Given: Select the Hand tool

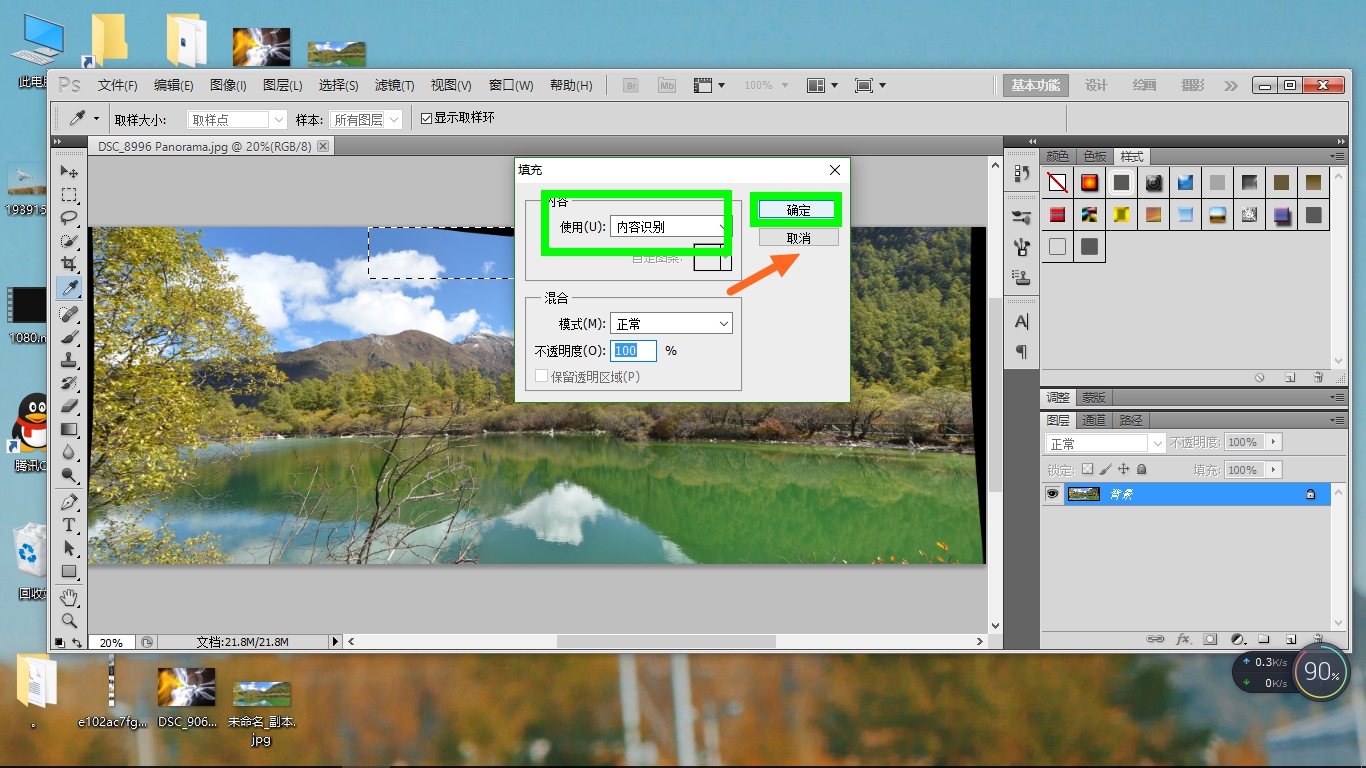Looking at the screenshot, I should 69,597.
